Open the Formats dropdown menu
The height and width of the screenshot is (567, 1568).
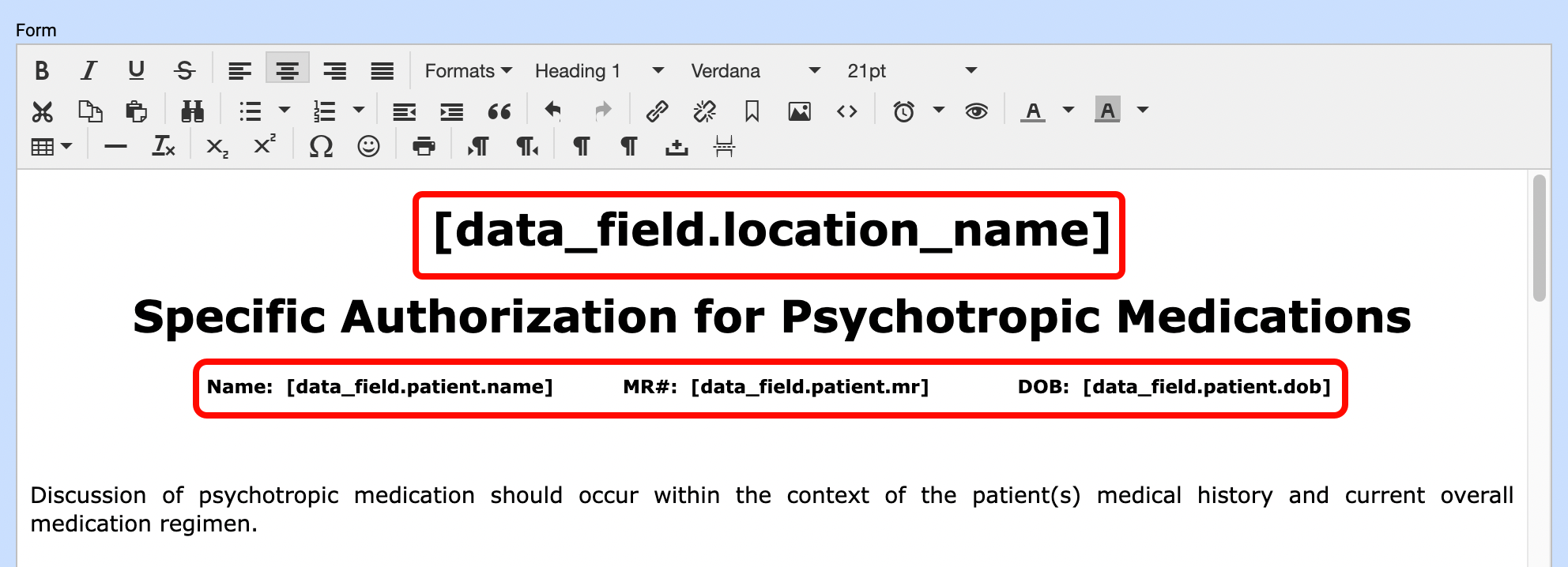click(x=468, y=71)
